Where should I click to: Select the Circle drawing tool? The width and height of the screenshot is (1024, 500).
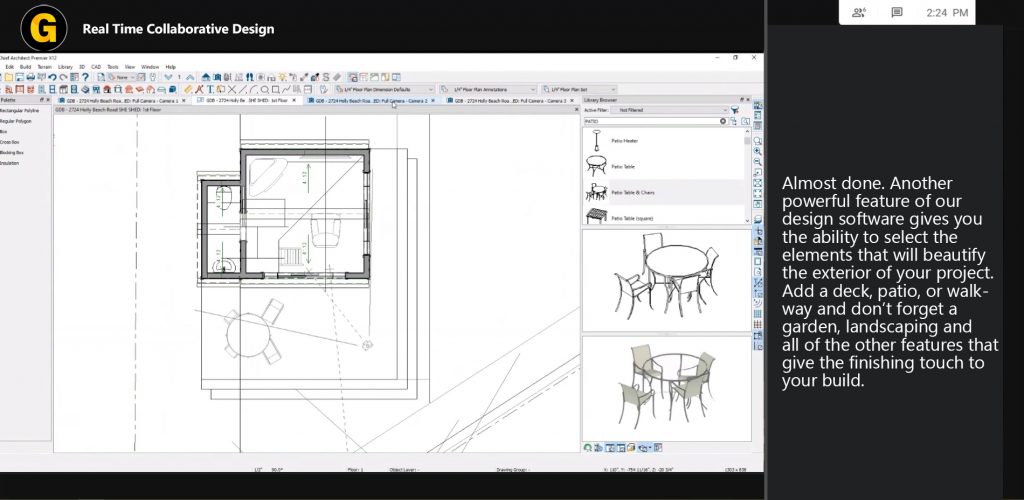click(264, 89)
